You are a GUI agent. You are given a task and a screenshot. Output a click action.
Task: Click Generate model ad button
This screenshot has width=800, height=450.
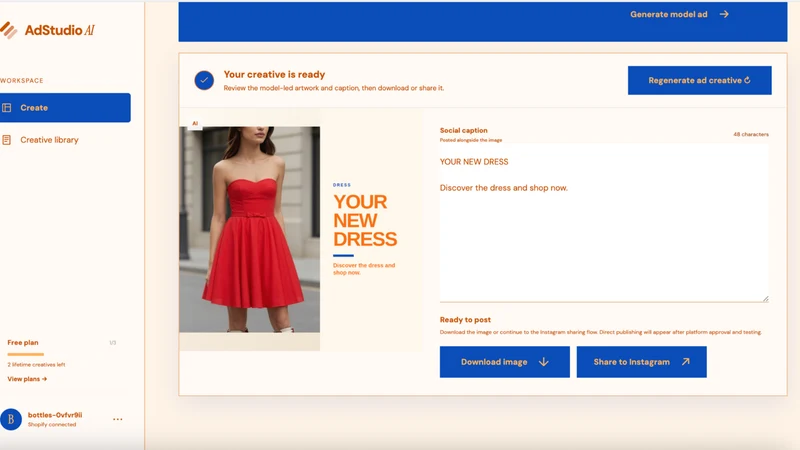[679, 14]
